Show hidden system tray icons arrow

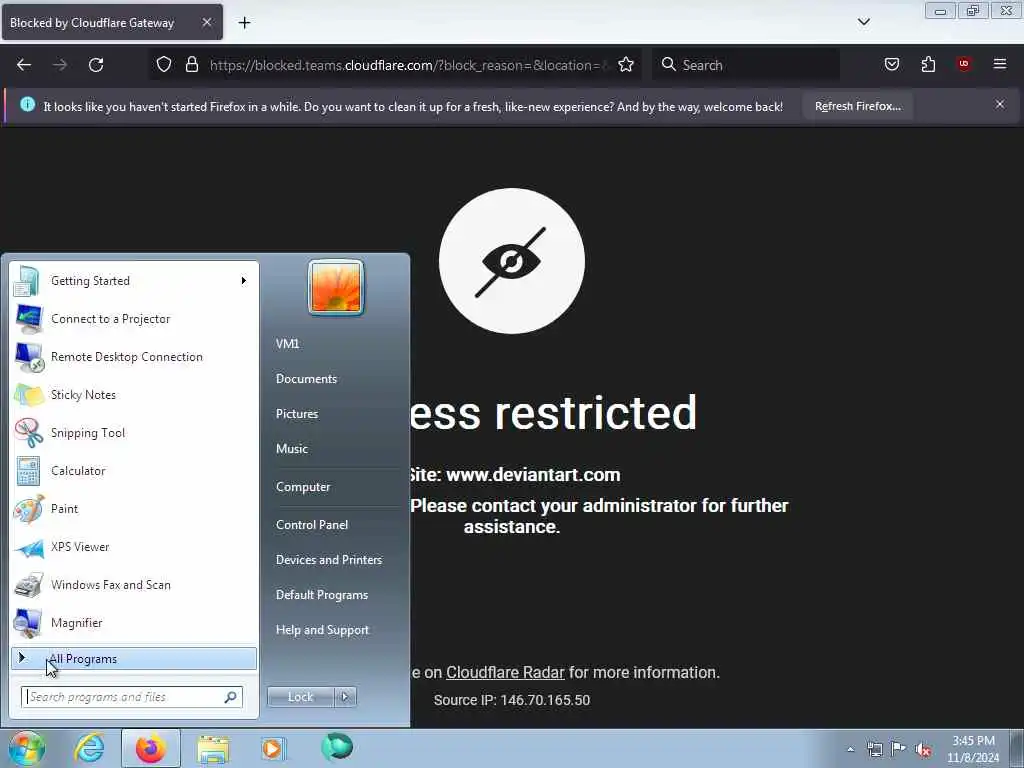(x=850, y=749)
